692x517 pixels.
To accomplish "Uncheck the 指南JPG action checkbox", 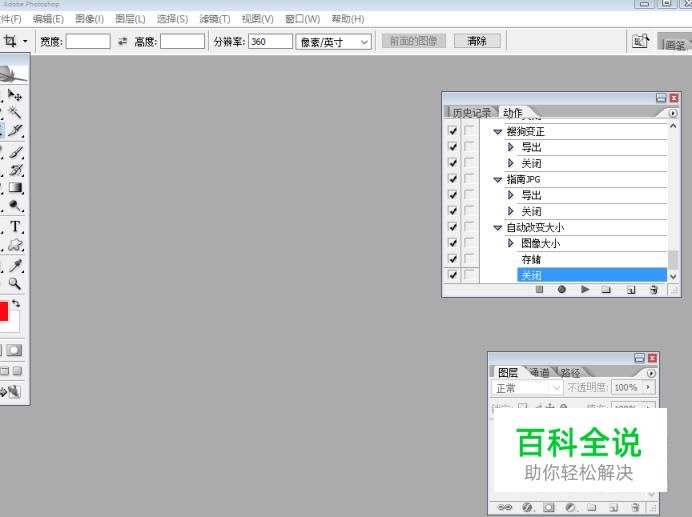I will click(452, 179).
